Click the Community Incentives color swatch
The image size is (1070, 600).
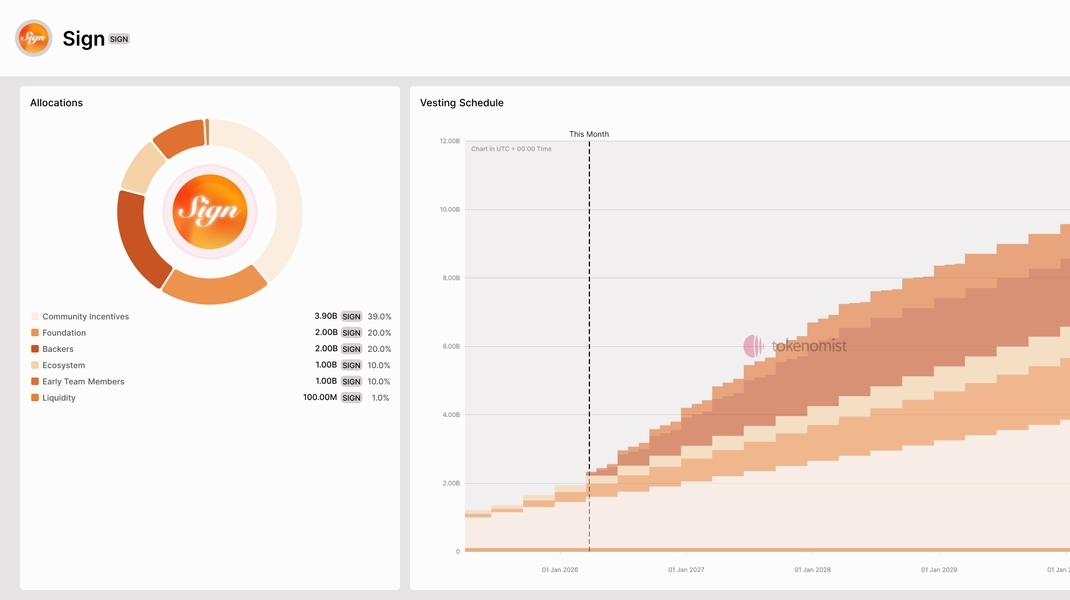(x=35, y=316)
